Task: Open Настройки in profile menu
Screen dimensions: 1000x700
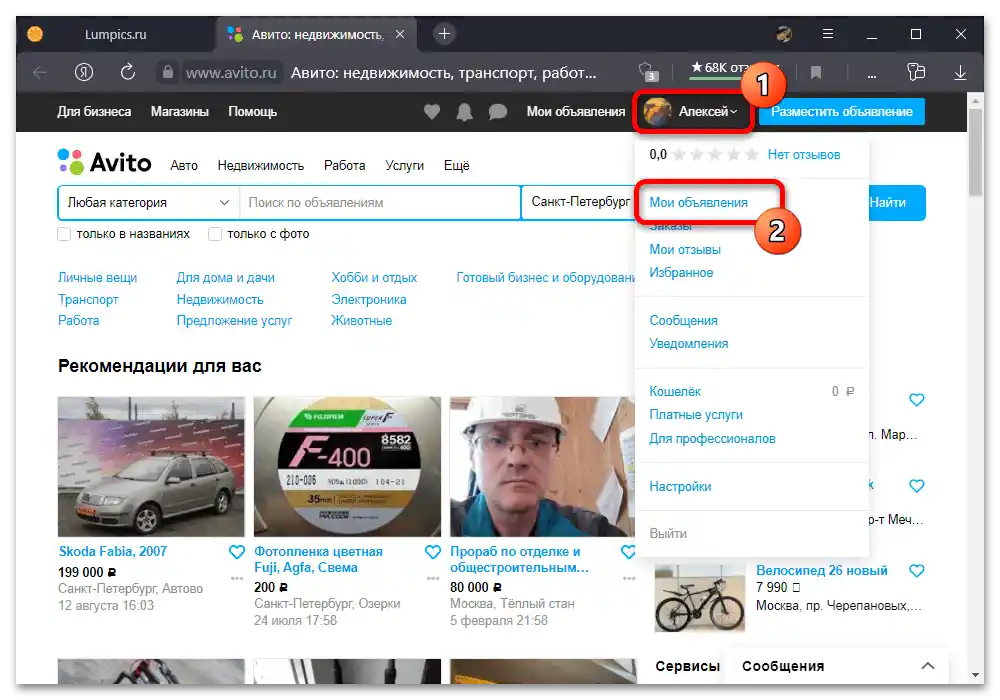Action: point(680,486)
